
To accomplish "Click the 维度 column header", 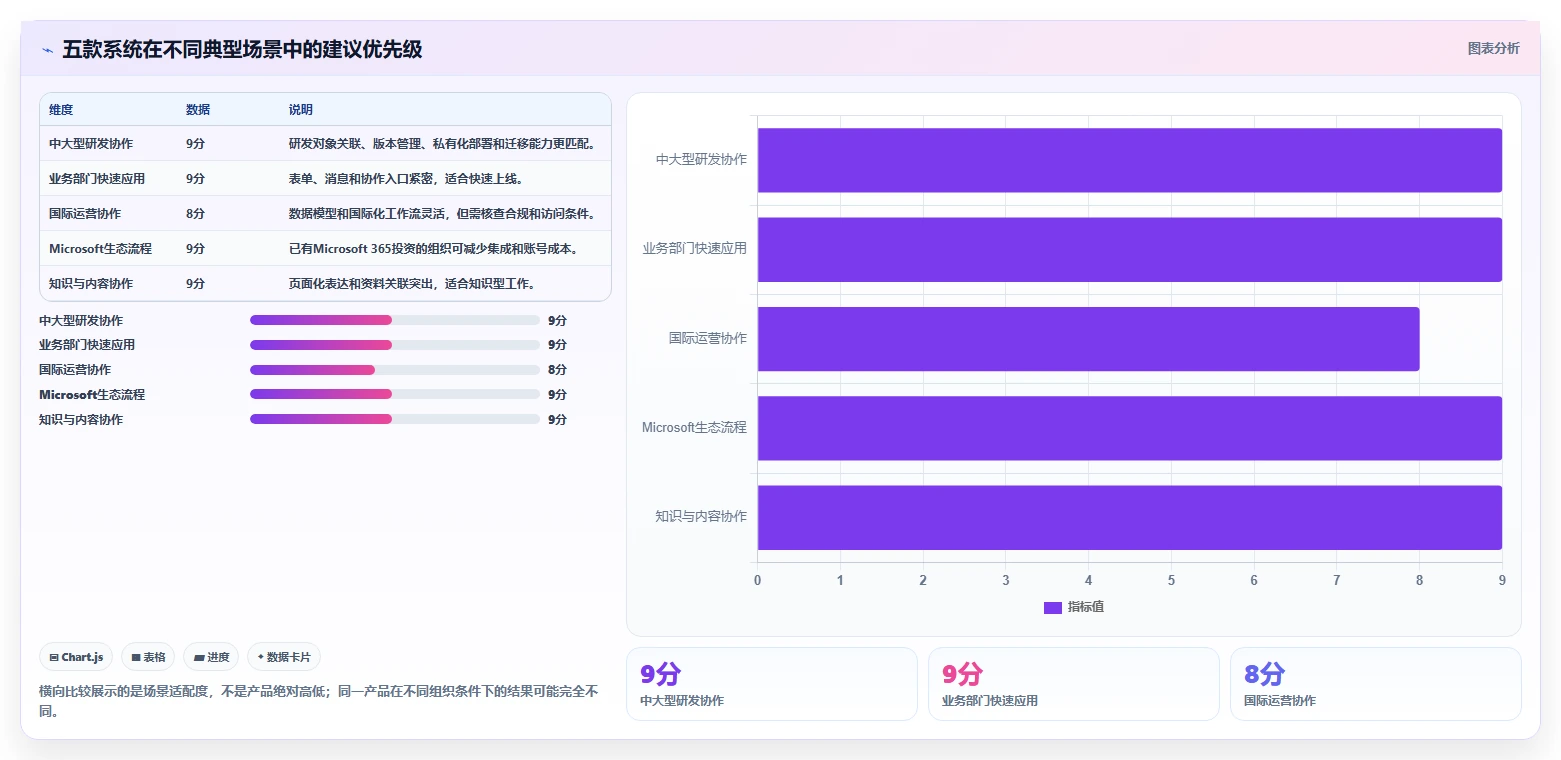I will (x=61, y=110).
